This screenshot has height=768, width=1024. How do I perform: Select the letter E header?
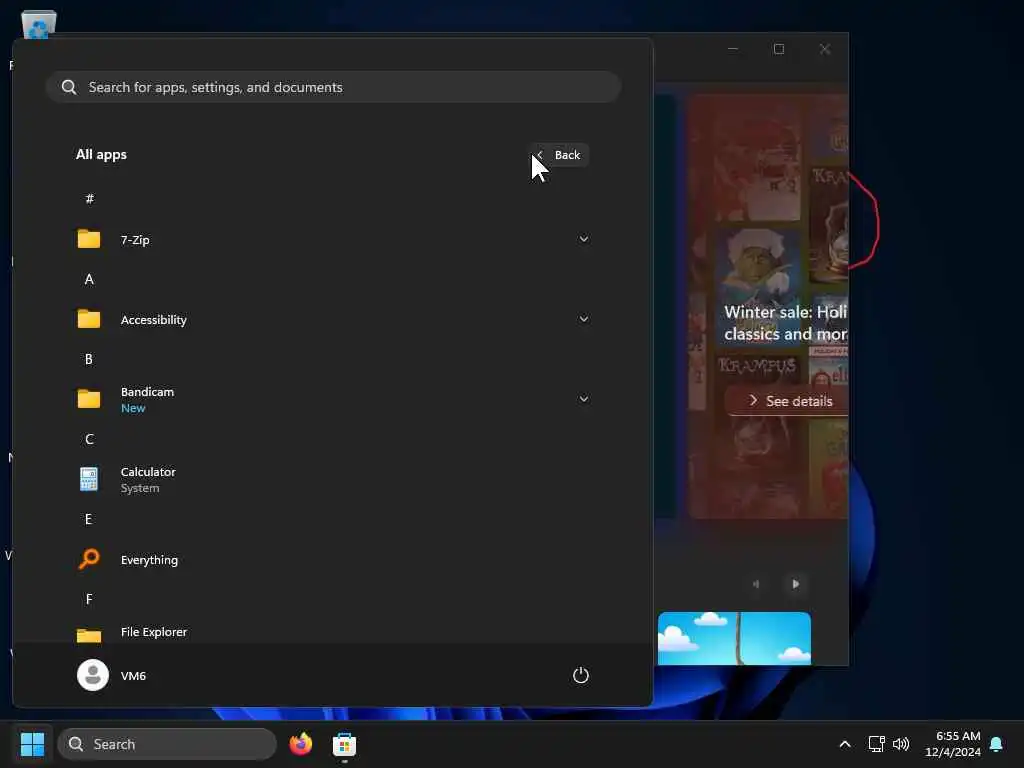(89, 519)
